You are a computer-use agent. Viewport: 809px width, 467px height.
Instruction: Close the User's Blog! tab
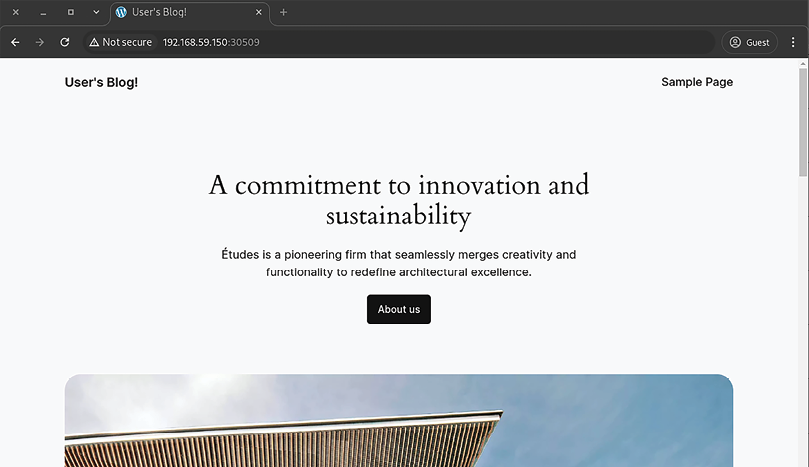tap(259, 12)
